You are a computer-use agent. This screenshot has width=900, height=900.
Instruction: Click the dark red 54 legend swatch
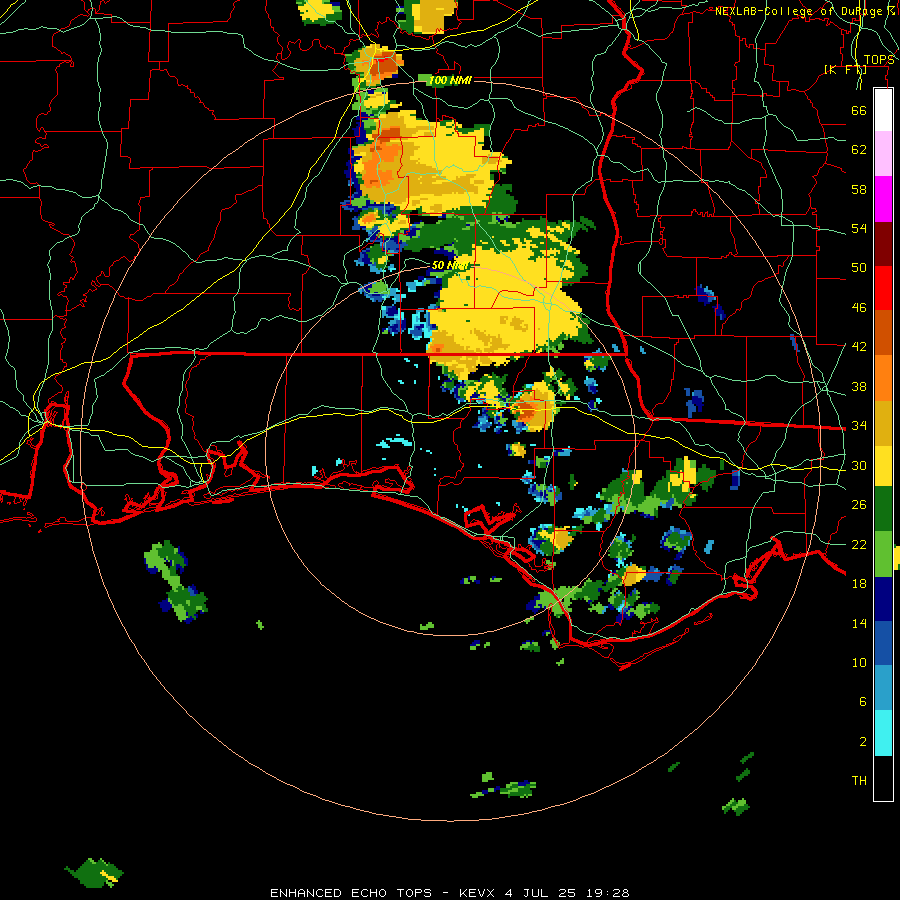click(x=883, y=243)
